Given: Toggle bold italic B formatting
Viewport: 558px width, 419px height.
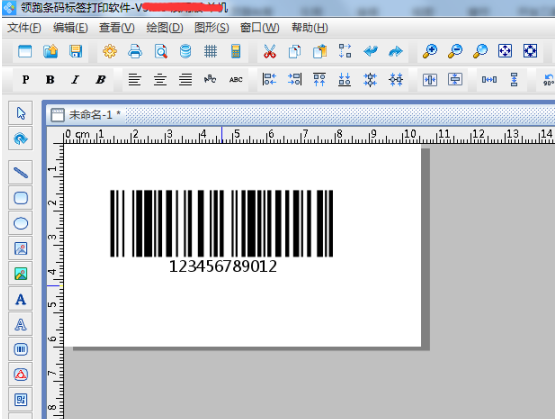Looking at the screenshot, I should tap(101, 79).
